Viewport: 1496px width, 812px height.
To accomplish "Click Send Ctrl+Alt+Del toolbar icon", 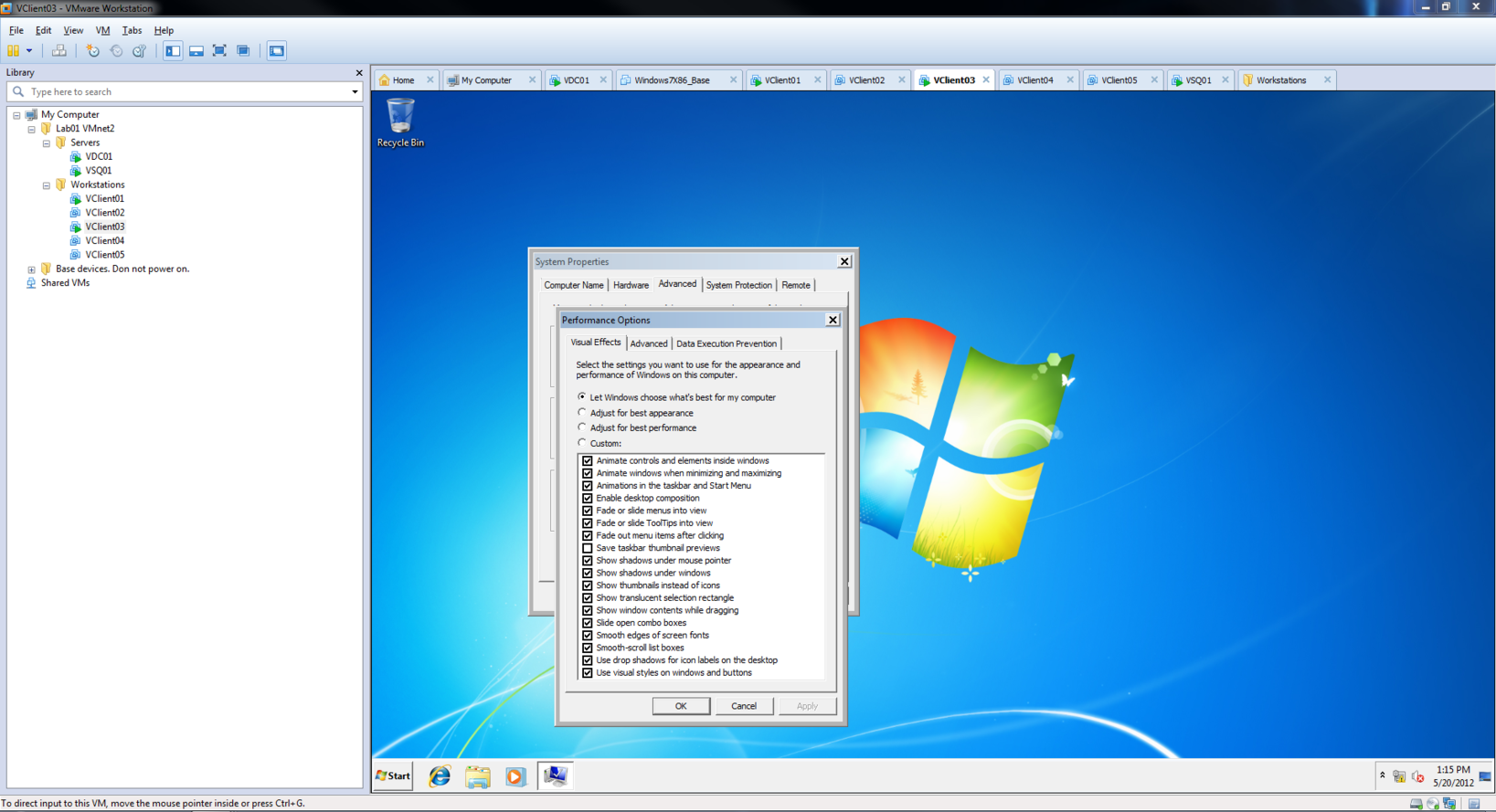I will pos(58,51).
